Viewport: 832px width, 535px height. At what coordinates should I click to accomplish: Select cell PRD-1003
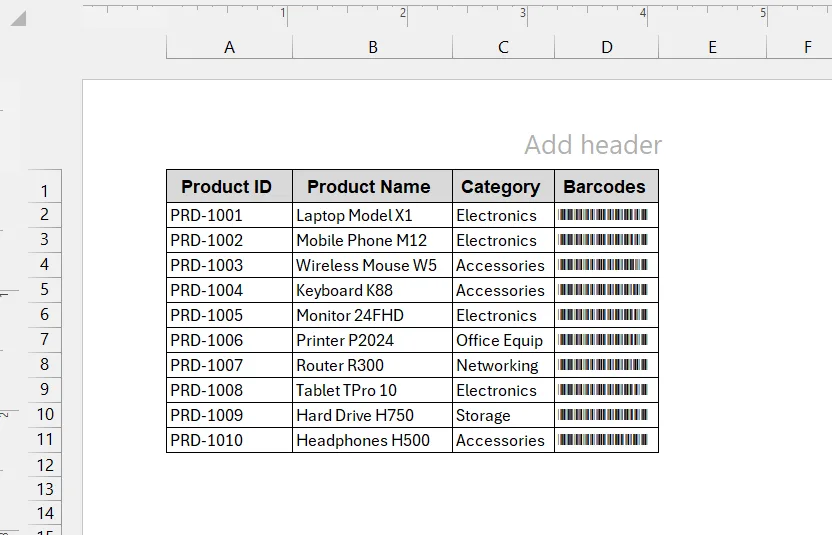pyautogui.click(x=229, y=265)
